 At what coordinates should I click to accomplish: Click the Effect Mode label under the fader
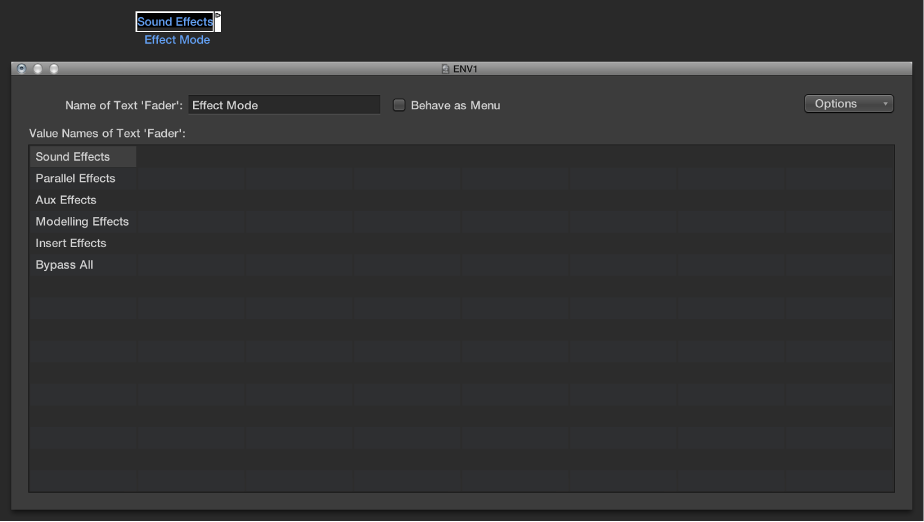177,40
